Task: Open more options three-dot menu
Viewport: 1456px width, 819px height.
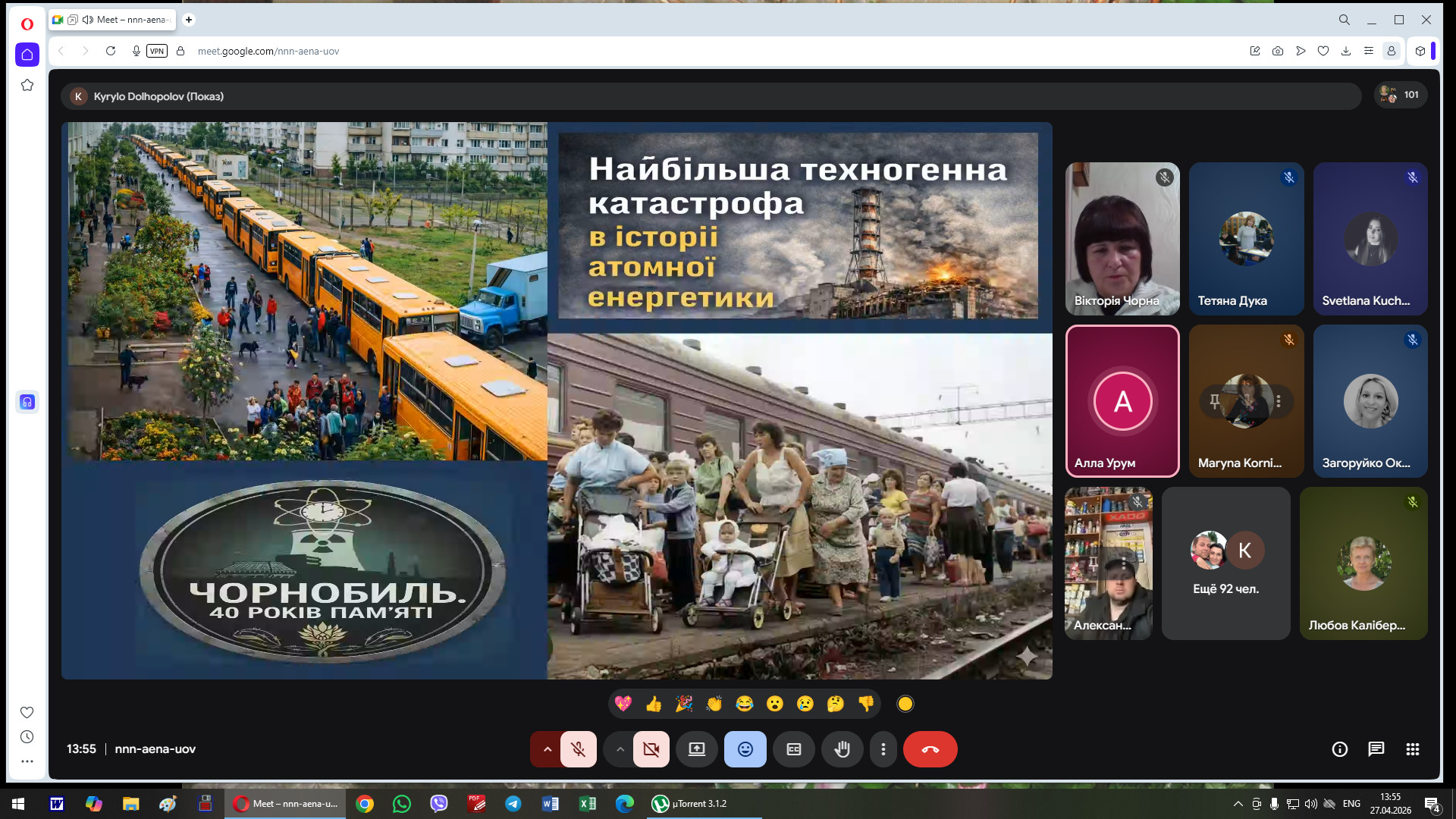Action: point(883,749)
